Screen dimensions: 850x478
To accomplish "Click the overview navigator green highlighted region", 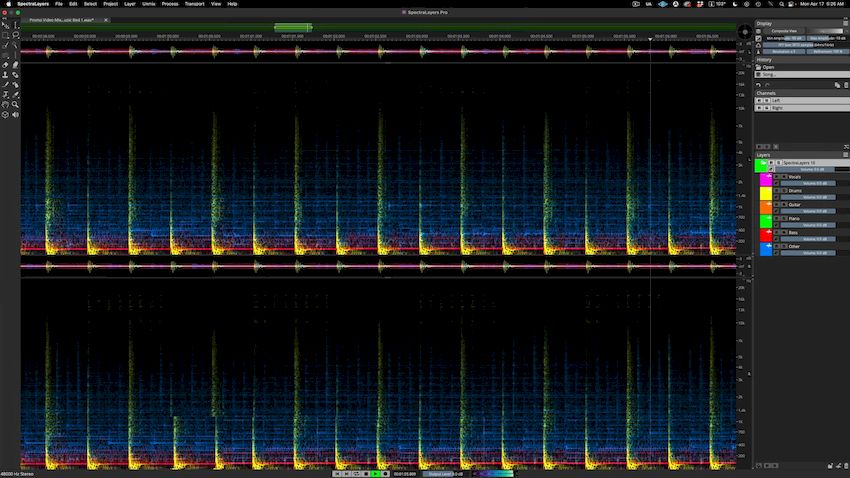I will (293, 27).
